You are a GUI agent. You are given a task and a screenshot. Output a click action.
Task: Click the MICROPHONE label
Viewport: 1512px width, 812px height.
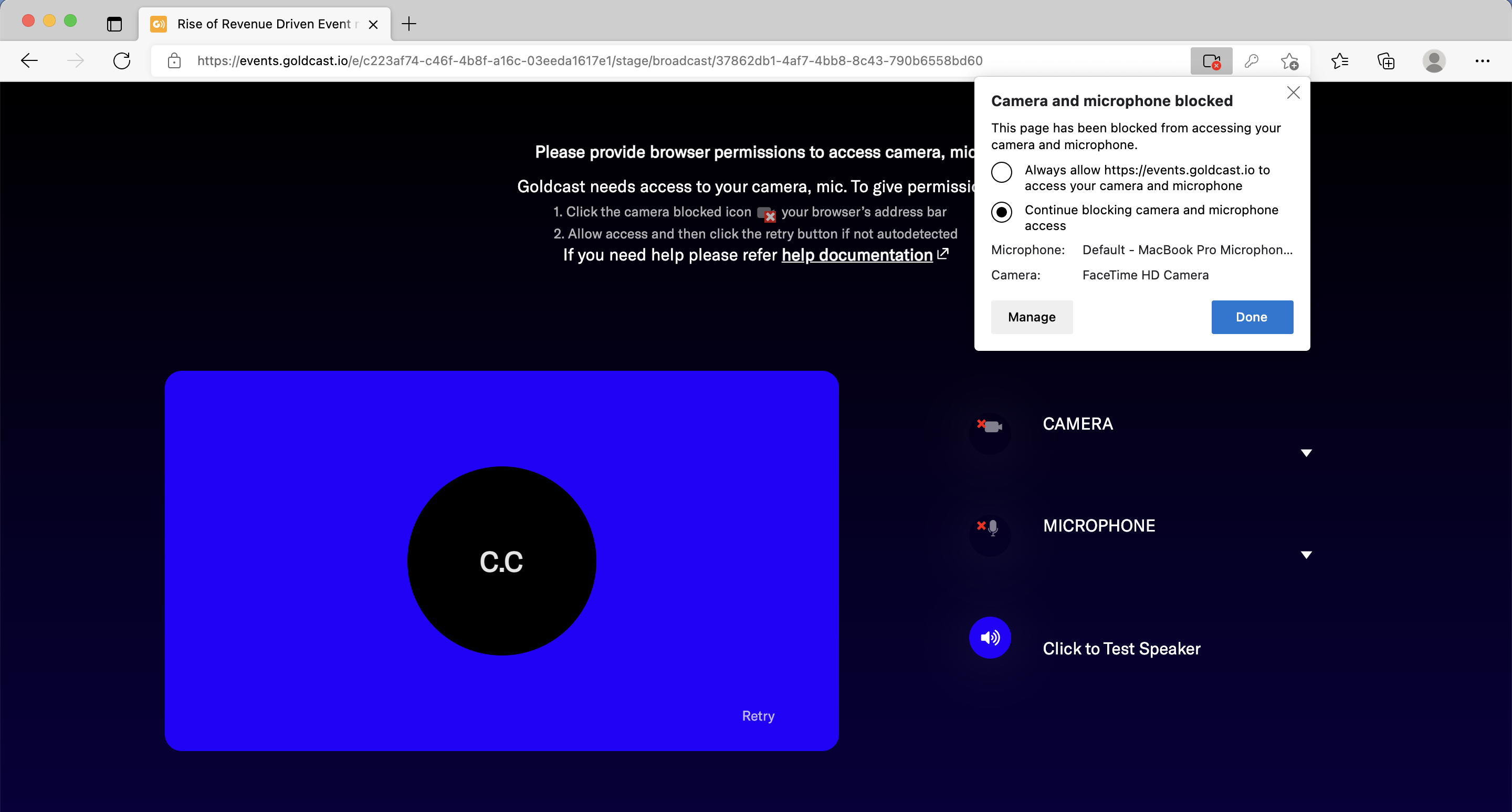[1099, 525]
